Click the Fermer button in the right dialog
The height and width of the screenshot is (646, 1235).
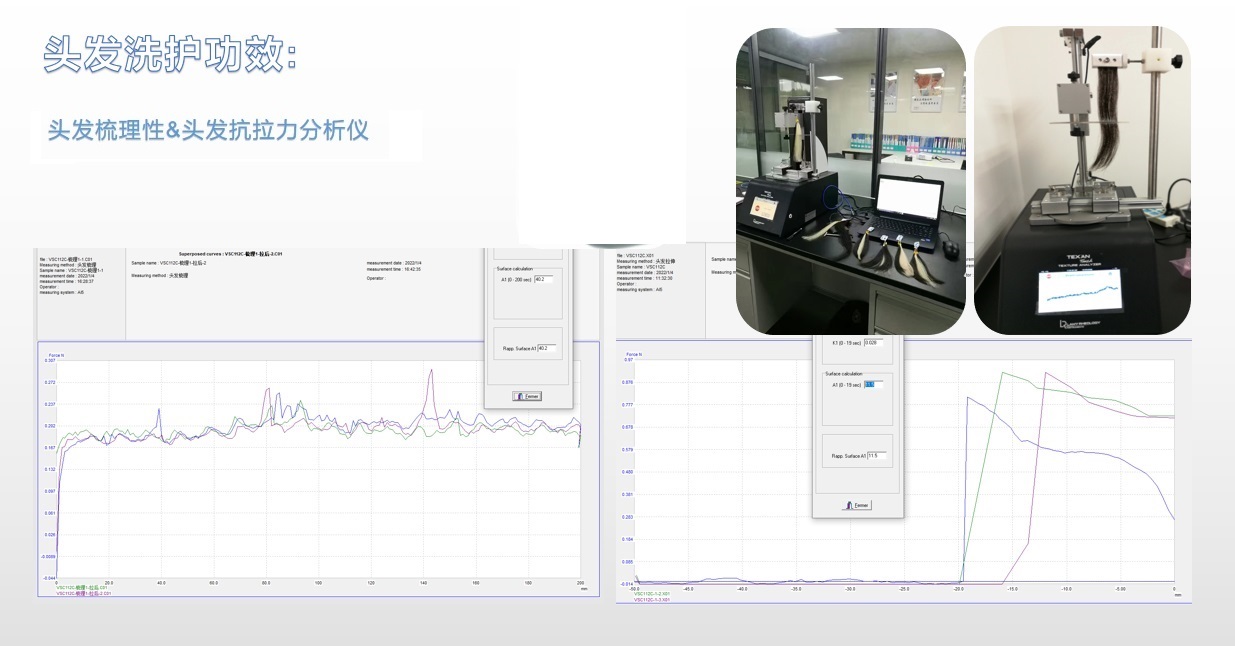click(x=857, y=506)
